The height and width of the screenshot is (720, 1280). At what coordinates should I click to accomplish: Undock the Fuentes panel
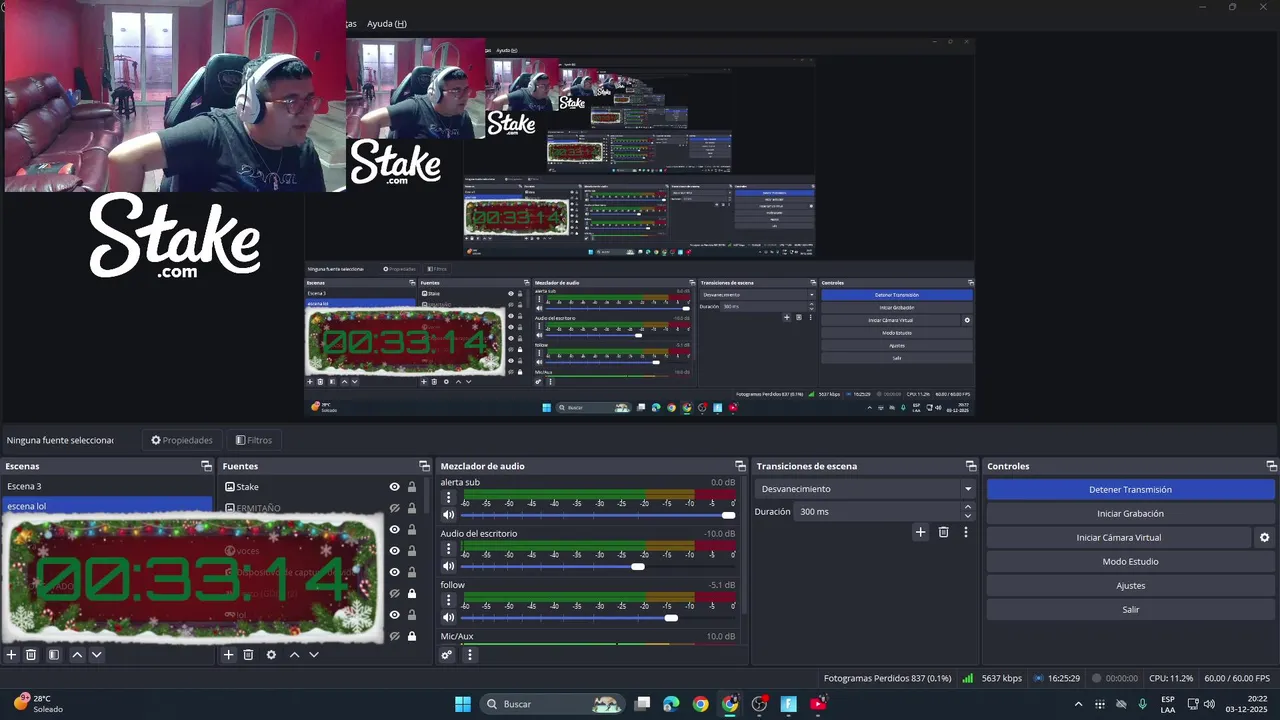click(x=424, y=466)
